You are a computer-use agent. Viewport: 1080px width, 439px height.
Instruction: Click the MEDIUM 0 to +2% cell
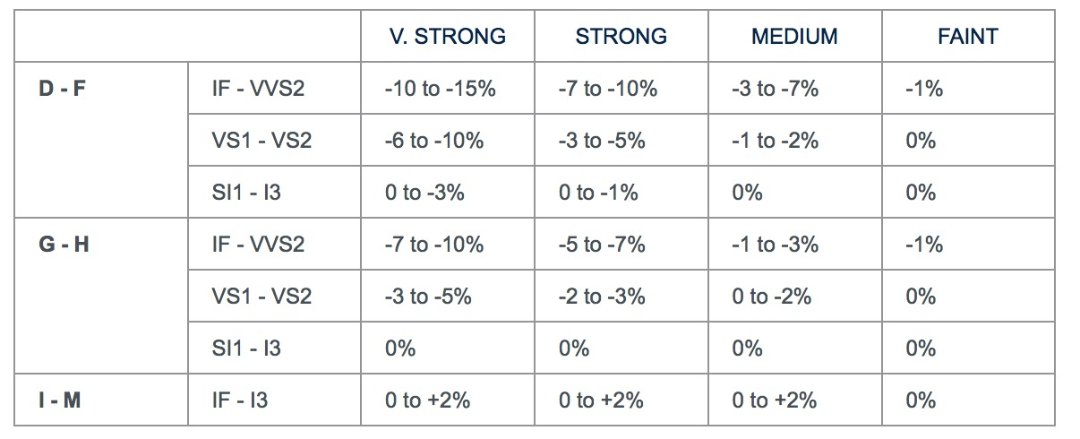point(774,401)
